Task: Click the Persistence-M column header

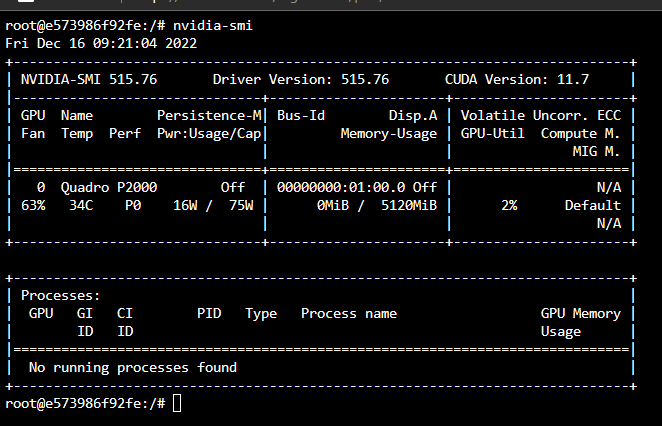Action: (209, 116)
